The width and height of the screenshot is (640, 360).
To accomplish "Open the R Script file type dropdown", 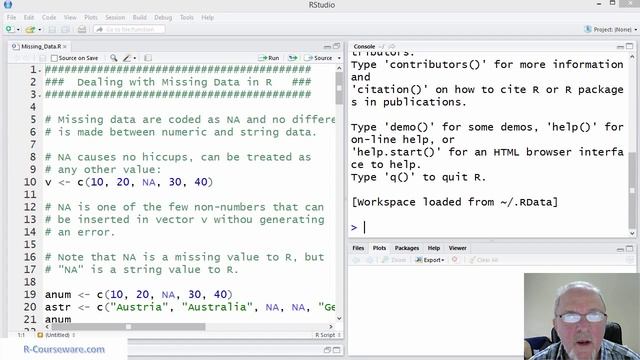I will pyautogui.click(x=328, y=335).
